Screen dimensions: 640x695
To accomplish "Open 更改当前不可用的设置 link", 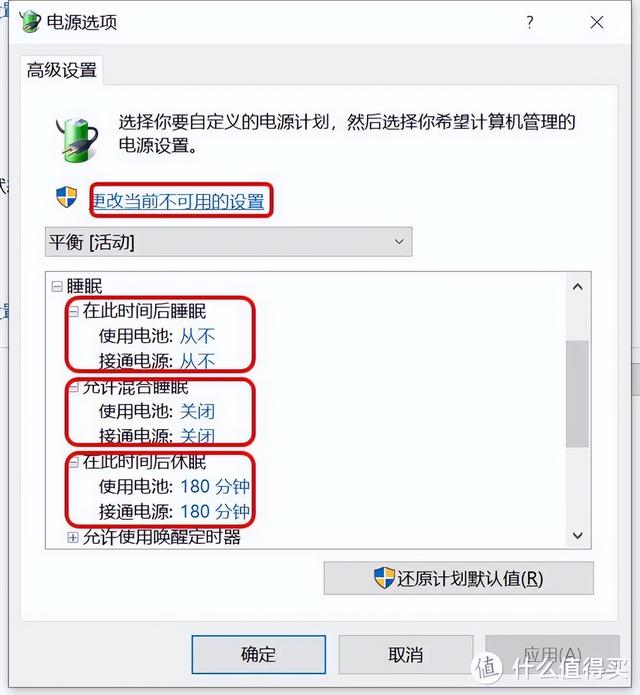I will tap(178, 201).
